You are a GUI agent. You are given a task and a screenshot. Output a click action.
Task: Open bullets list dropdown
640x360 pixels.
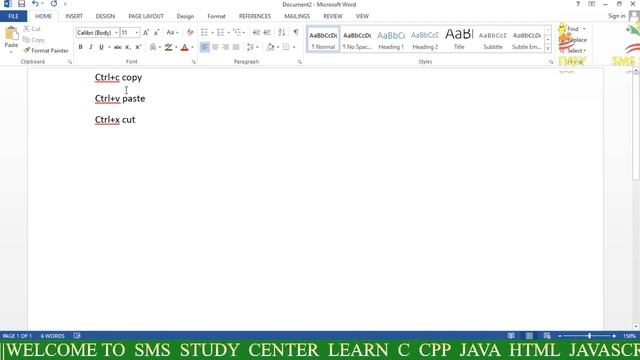coord(212,33)
